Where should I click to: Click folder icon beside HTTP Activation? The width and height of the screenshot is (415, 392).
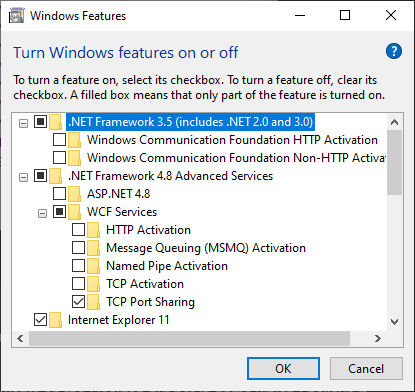tap(94, 230)
